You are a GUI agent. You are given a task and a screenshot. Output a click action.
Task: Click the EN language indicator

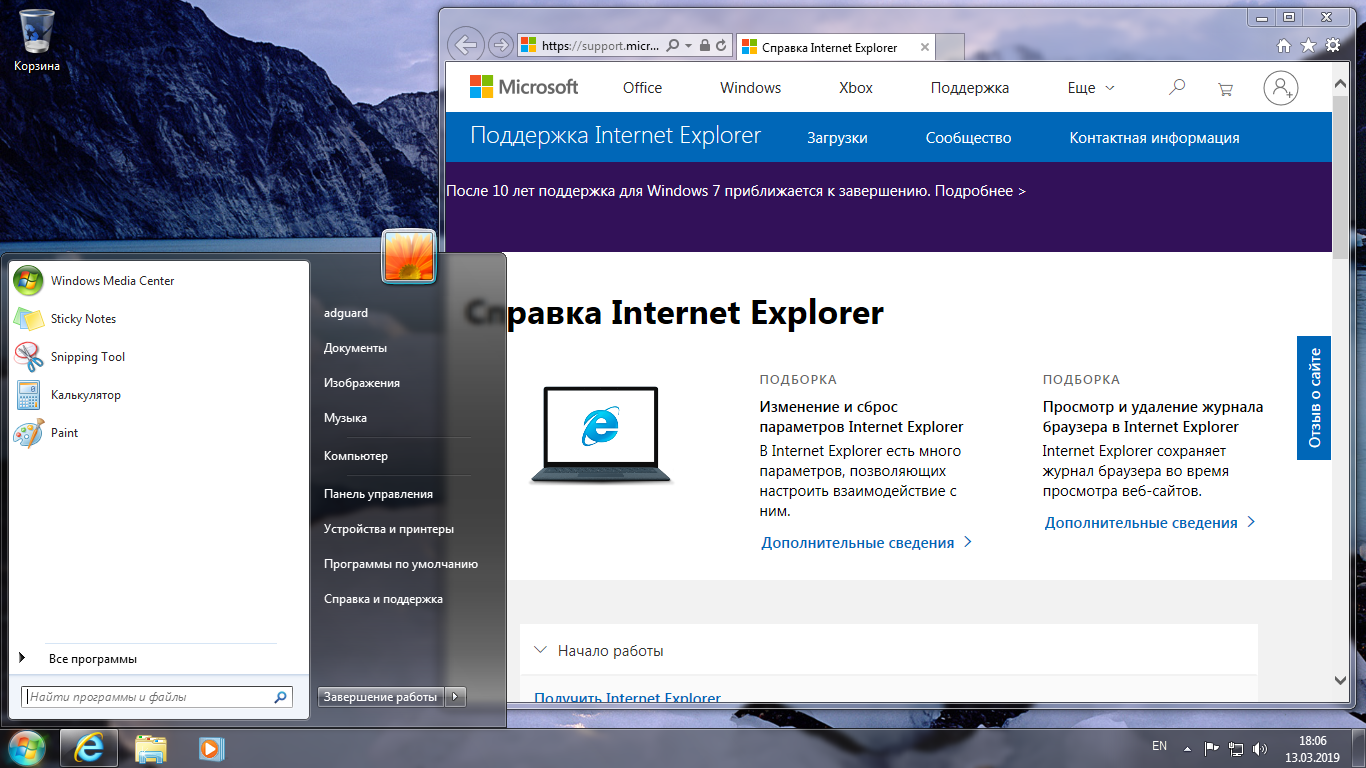point(1159,746)
